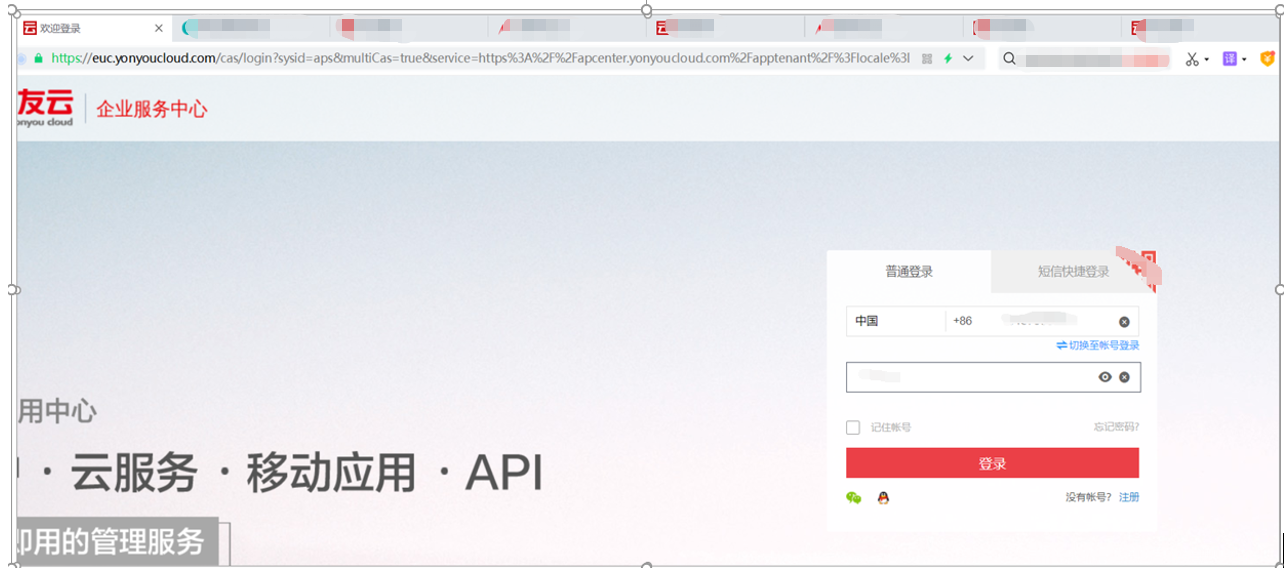Click the purple translate icon in toolbar
This screenshot has width=1285, height=568.
tap(1230, 59)
